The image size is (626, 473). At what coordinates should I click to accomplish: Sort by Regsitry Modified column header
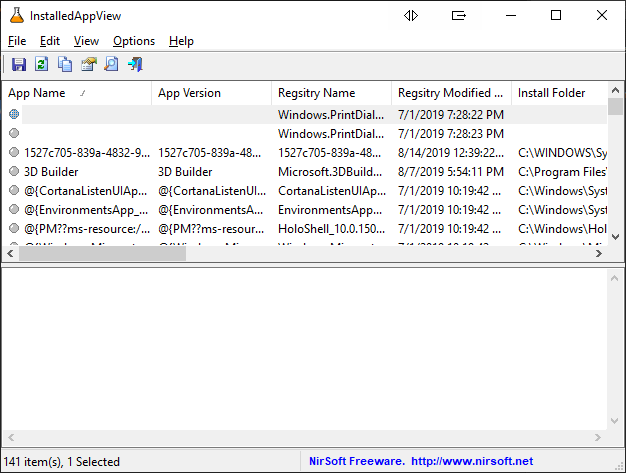tap(452, 93)
